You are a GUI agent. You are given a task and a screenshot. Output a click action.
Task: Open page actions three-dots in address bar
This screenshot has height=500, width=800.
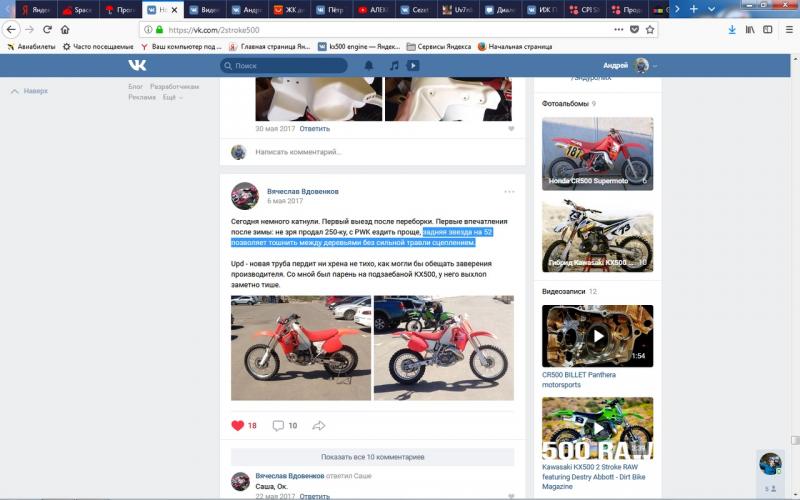tap(618, 30)
